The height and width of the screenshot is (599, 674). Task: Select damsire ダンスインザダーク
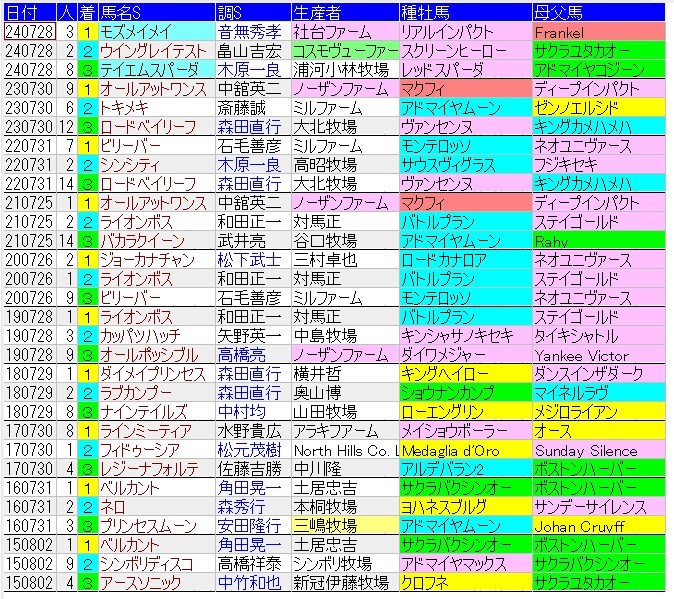[x=599, y=374]
